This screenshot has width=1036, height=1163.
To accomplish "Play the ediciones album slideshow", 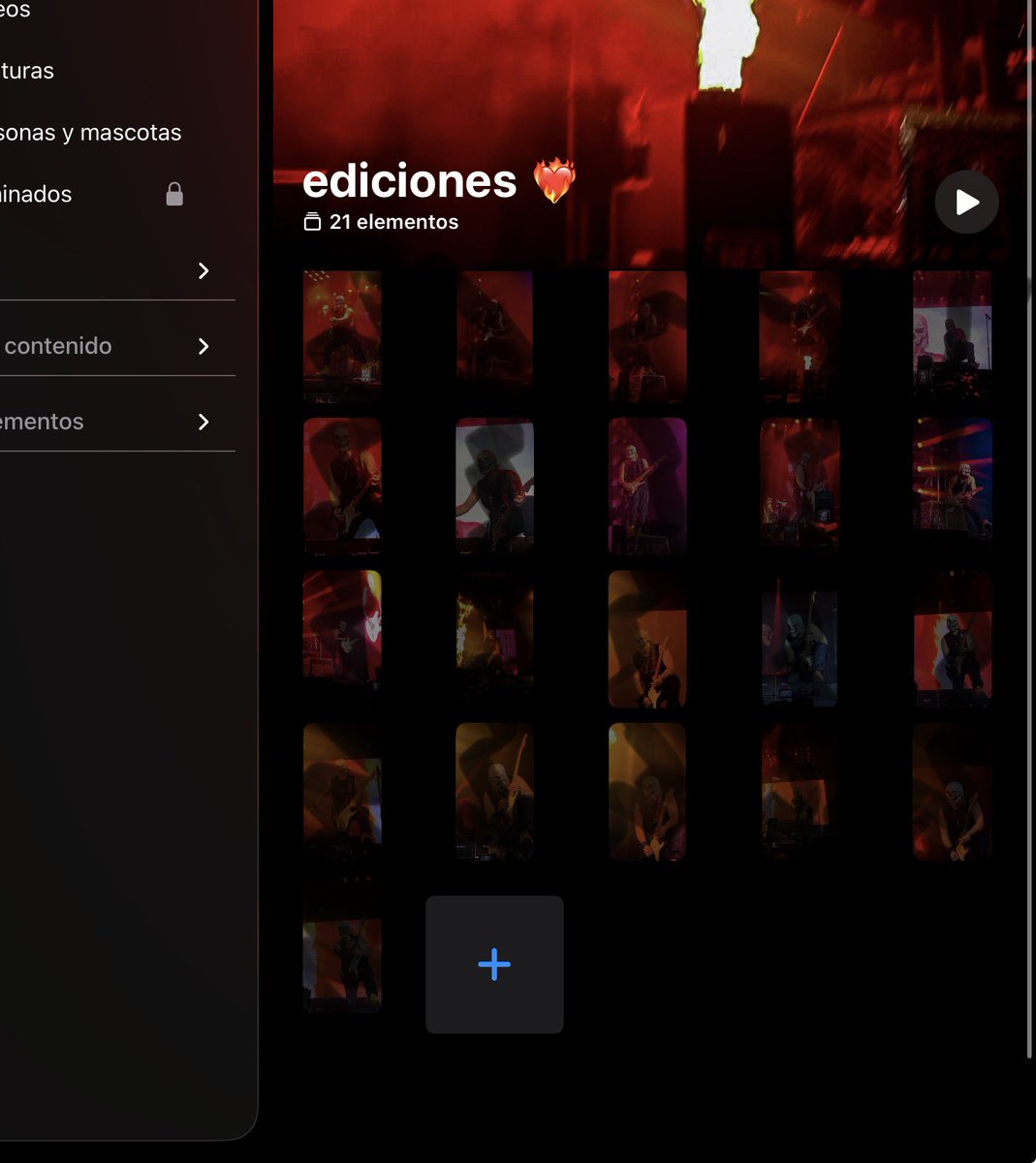I will [966, 202].
